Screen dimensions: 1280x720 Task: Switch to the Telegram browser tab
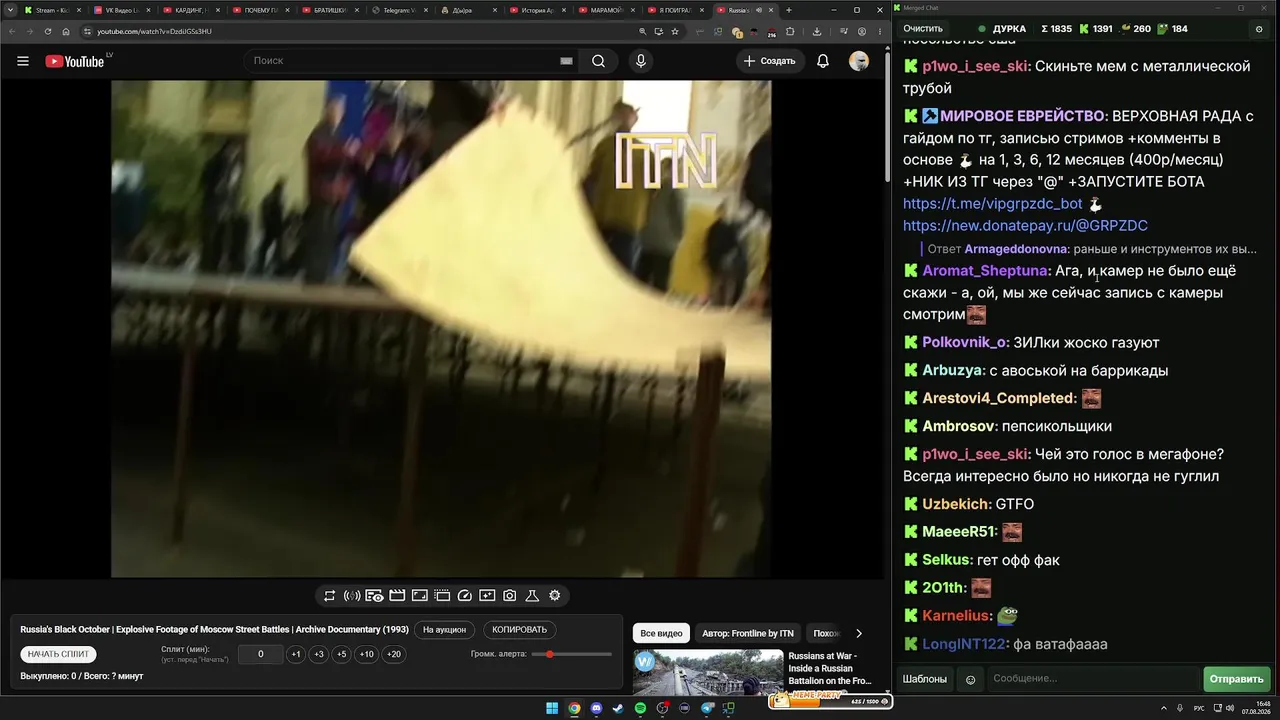click(399, 10)
